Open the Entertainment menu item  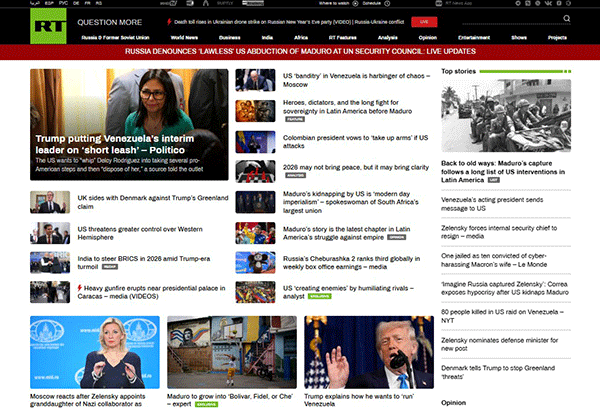pos(473,35)
